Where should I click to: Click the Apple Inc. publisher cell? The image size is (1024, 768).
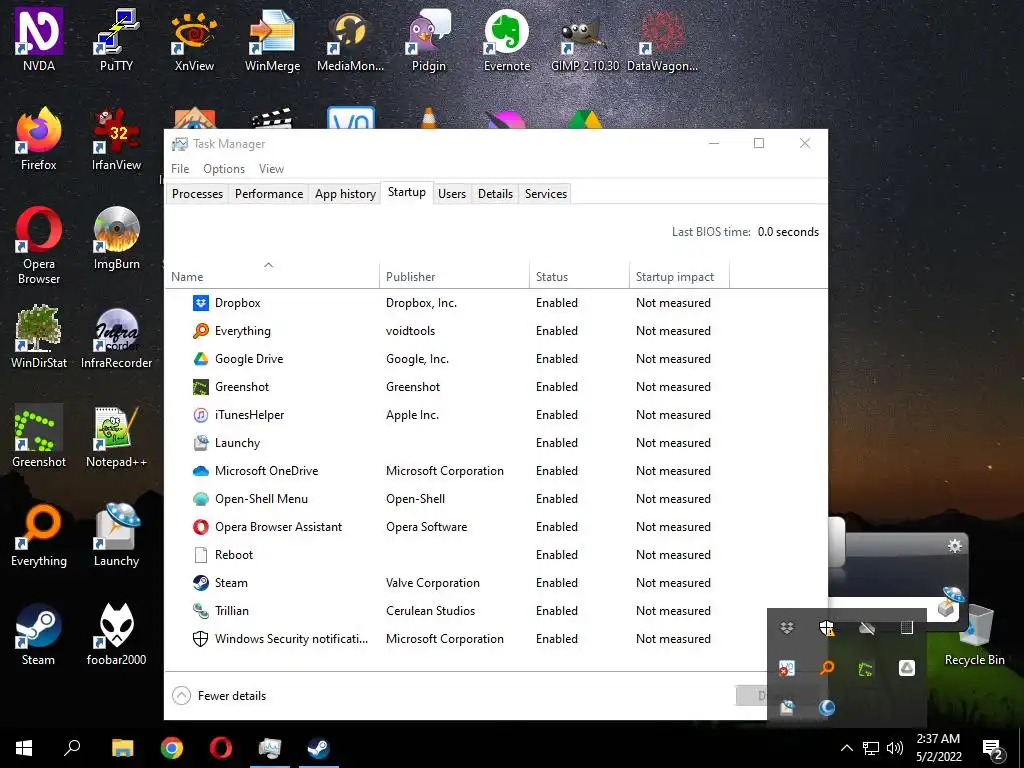pos(412,415)
